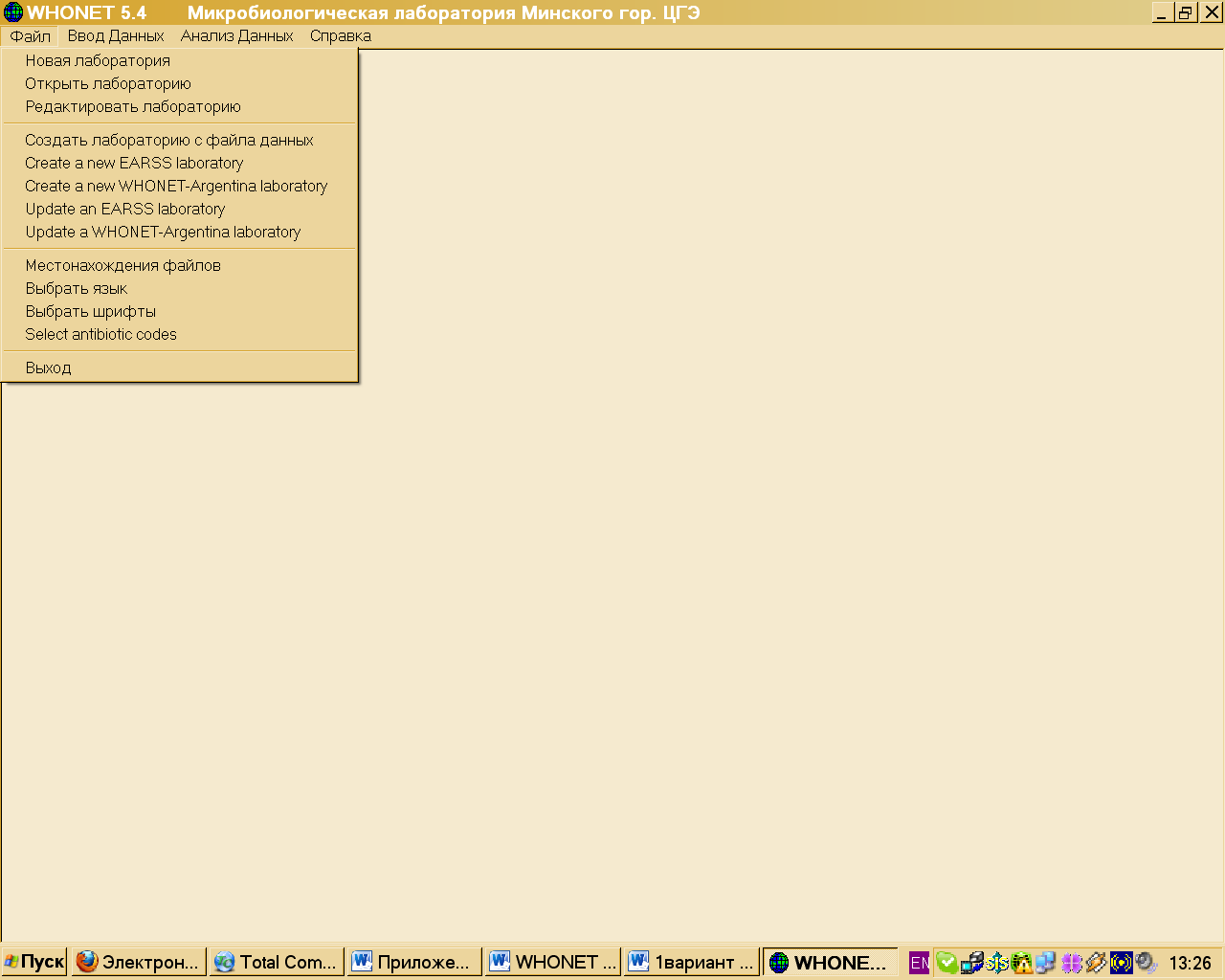Image resolution: width=1225 pixels, height=980 pixels.
Task: Open Местонахождения файлов entry
Action: pyautogui.click(x=180, y=265)
